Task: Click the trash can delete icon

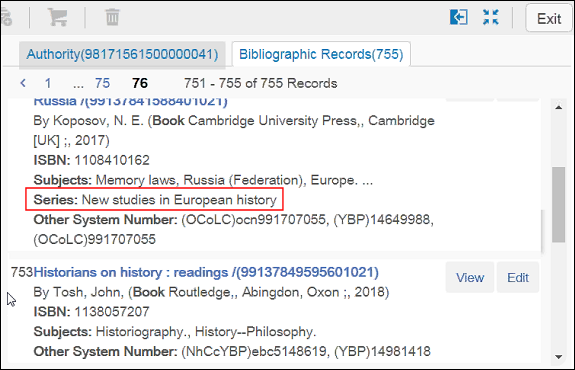Action: (112, 17)
